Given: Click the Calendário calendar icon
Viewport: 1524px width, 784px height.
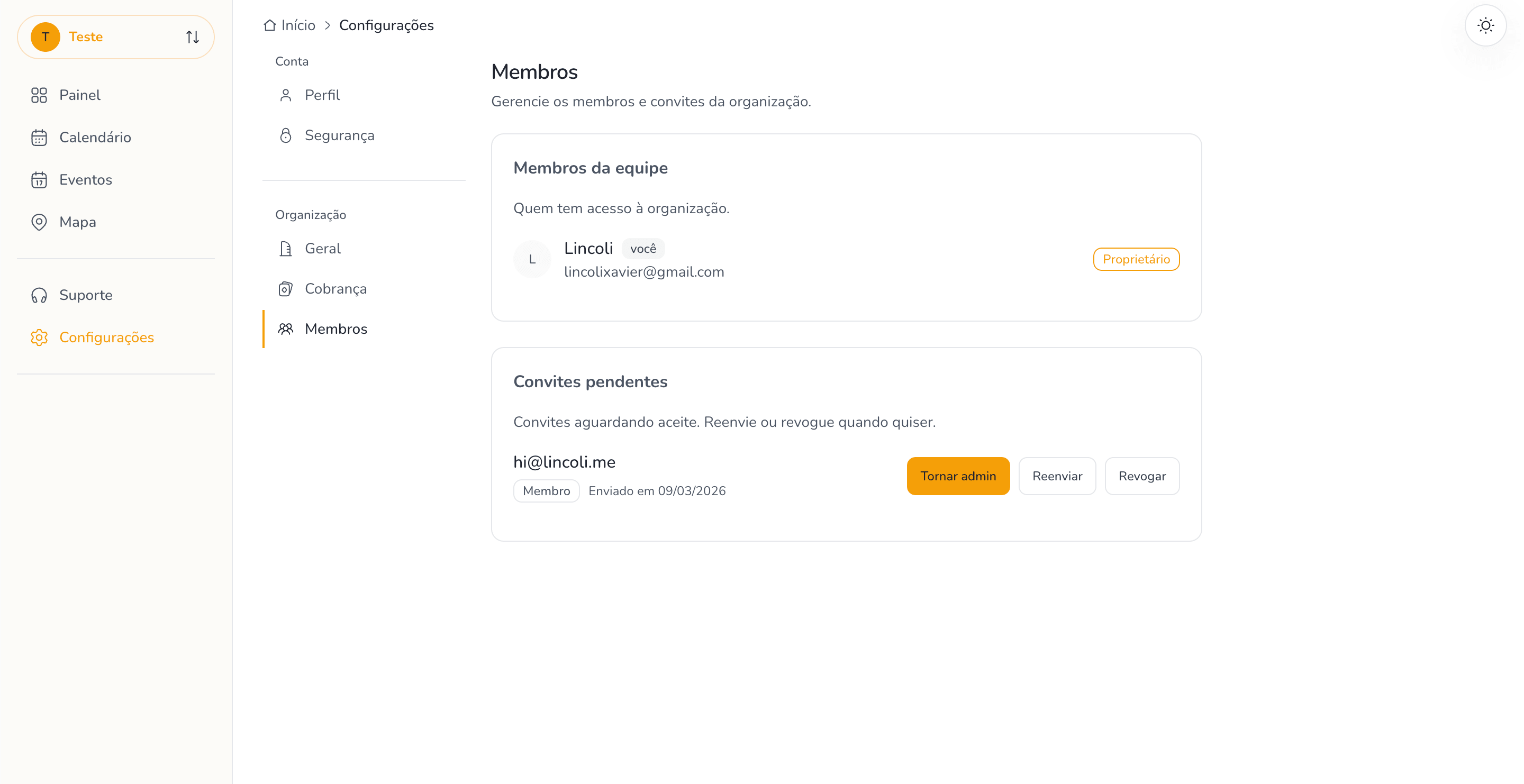Looking at the screenshot, I should pos(39,137).
